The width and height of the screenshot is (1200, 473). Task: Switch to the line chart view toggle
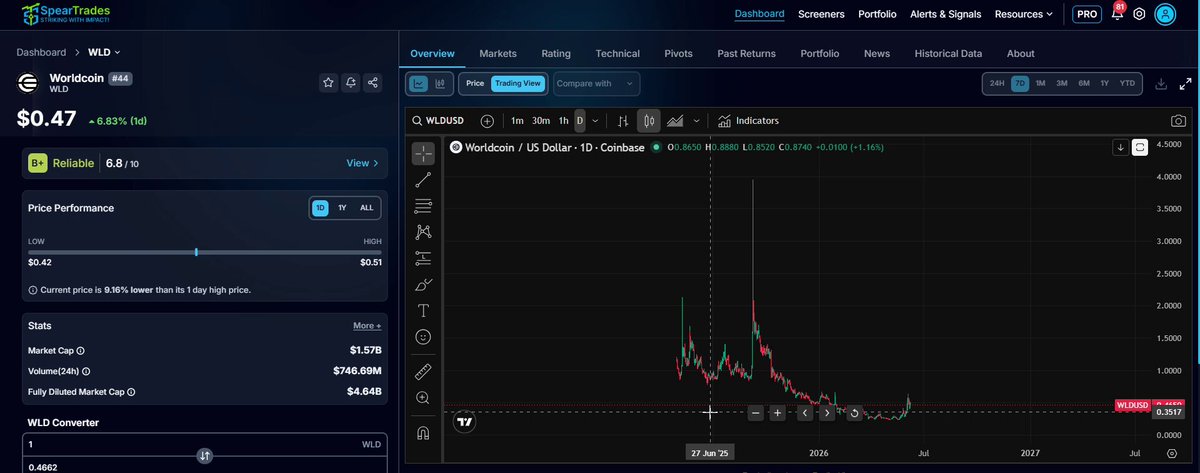pos(419,84)
